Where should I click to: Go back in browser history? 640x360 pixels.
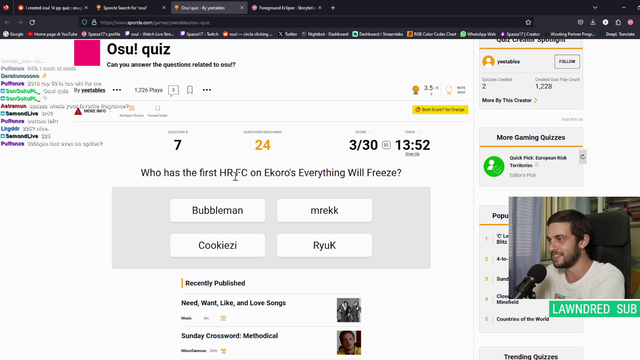7,22
